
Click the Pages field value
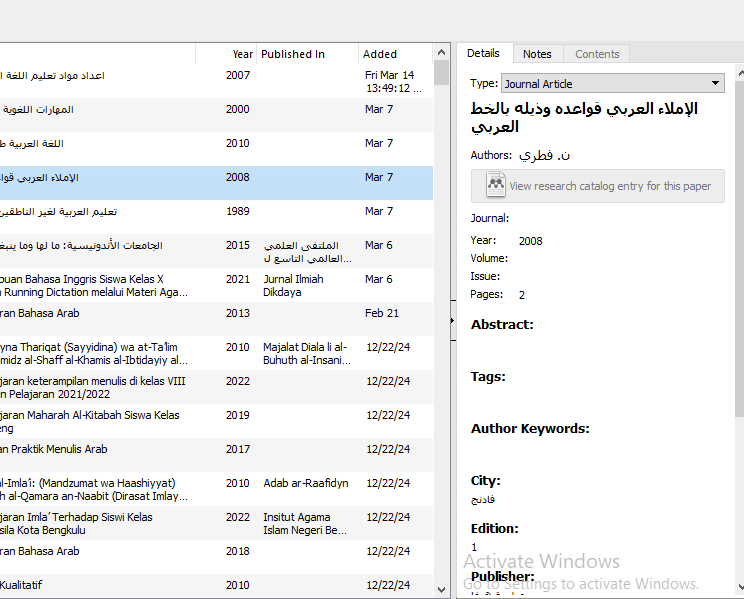[x=522, y=295]
